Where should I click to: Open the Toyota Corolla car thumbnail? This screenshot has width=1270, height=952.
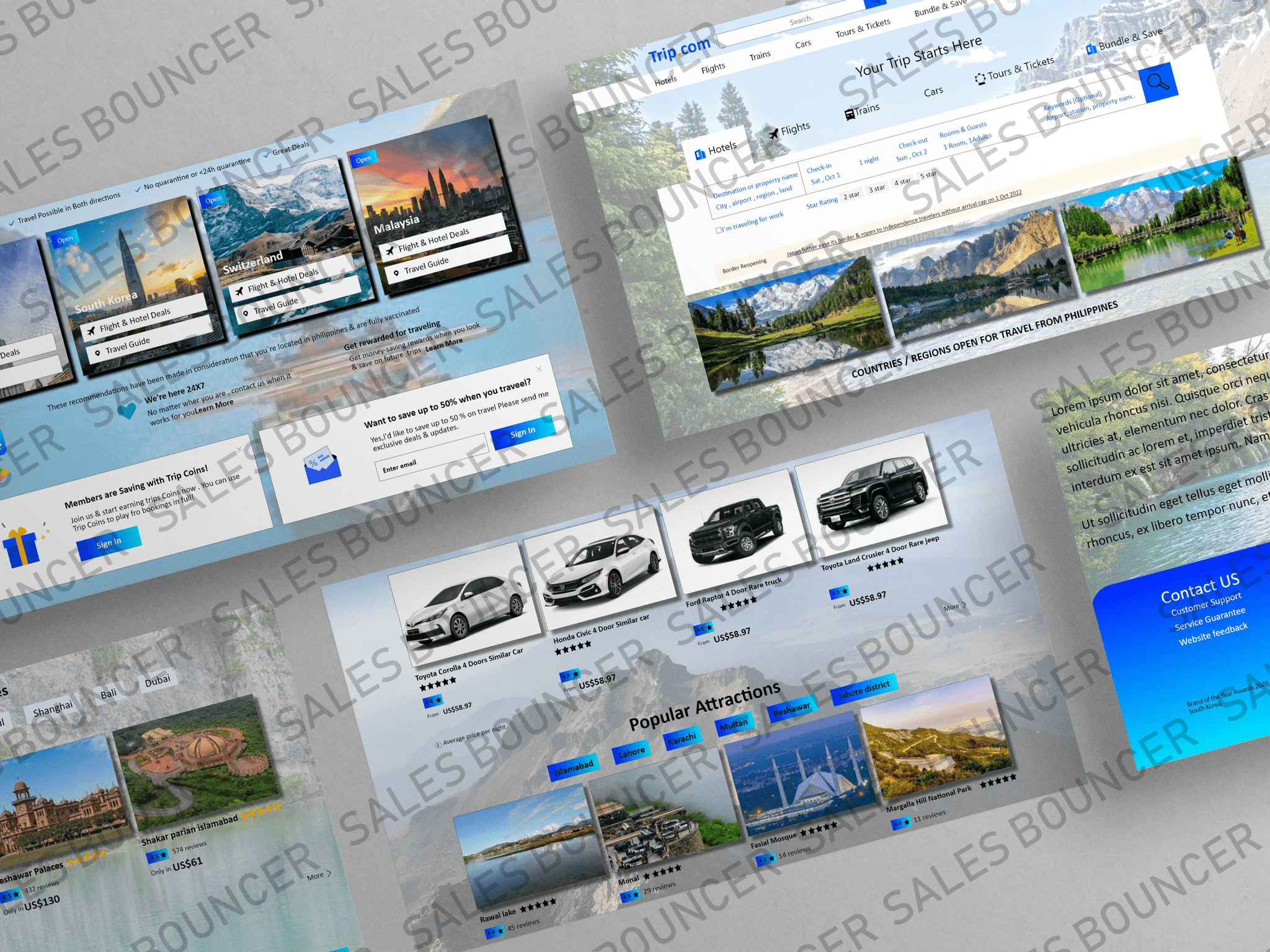(465, 604)
